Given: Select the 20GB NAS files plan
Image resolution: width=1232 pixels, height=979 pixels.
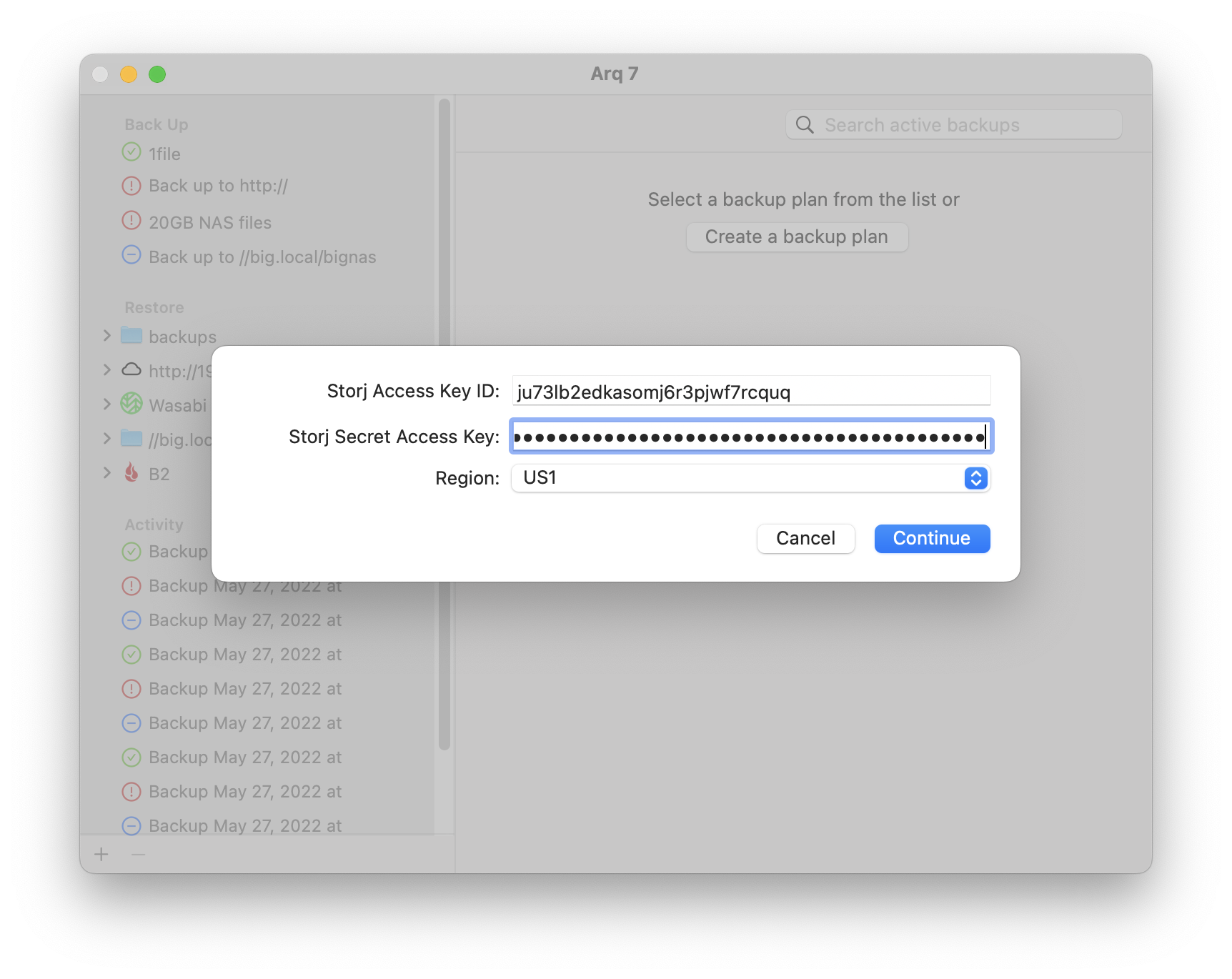Looking at the screenshot, I should pos(210,223).
